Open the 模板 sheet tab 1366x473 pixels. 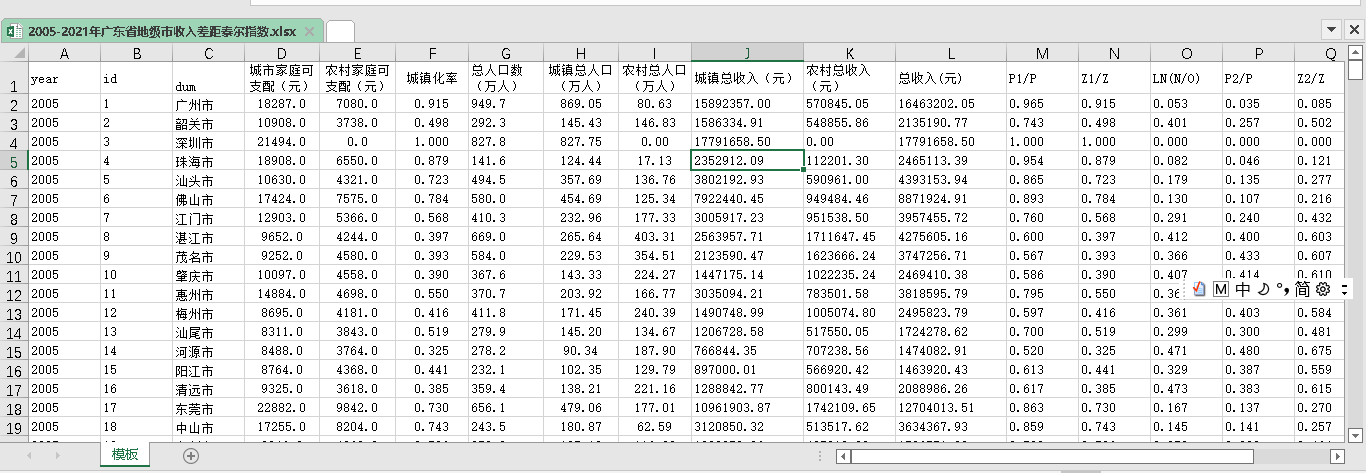(125, 455)
